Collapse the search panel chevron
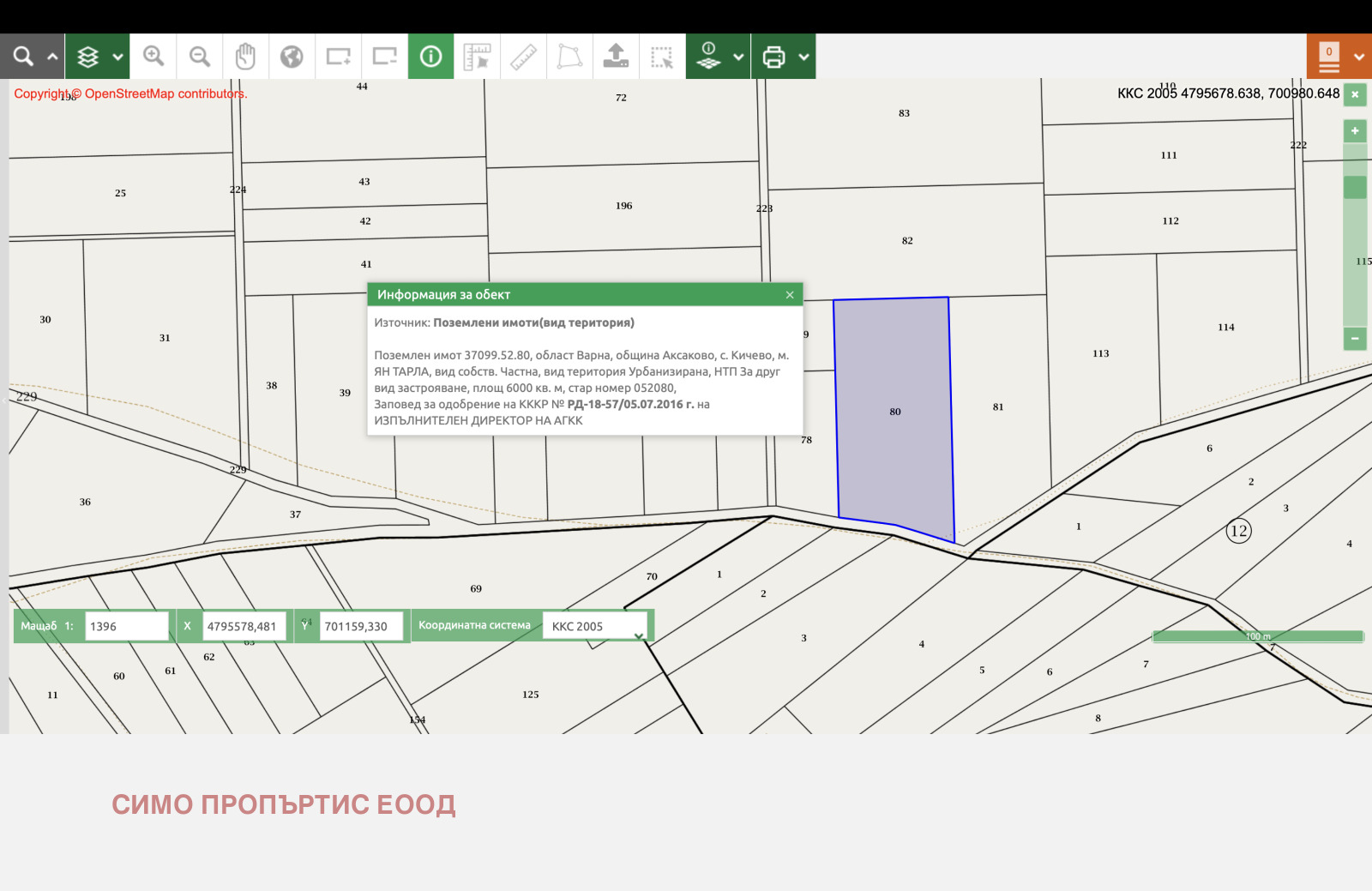This screenshot has width=1372, height=891. [52, 57]
